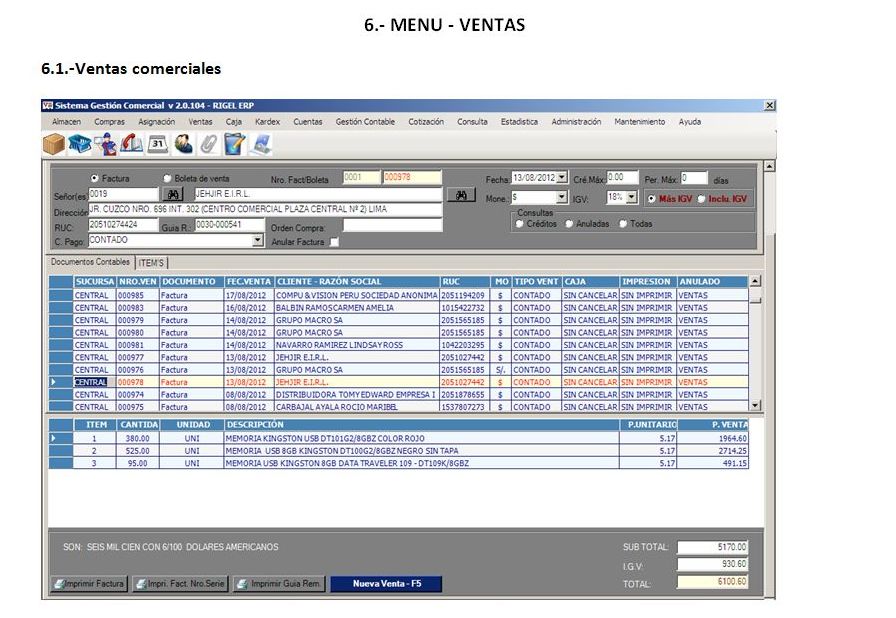Check the Anular Factura checkbox
This screenshot has width=896, height=618.
click(334, 241)
